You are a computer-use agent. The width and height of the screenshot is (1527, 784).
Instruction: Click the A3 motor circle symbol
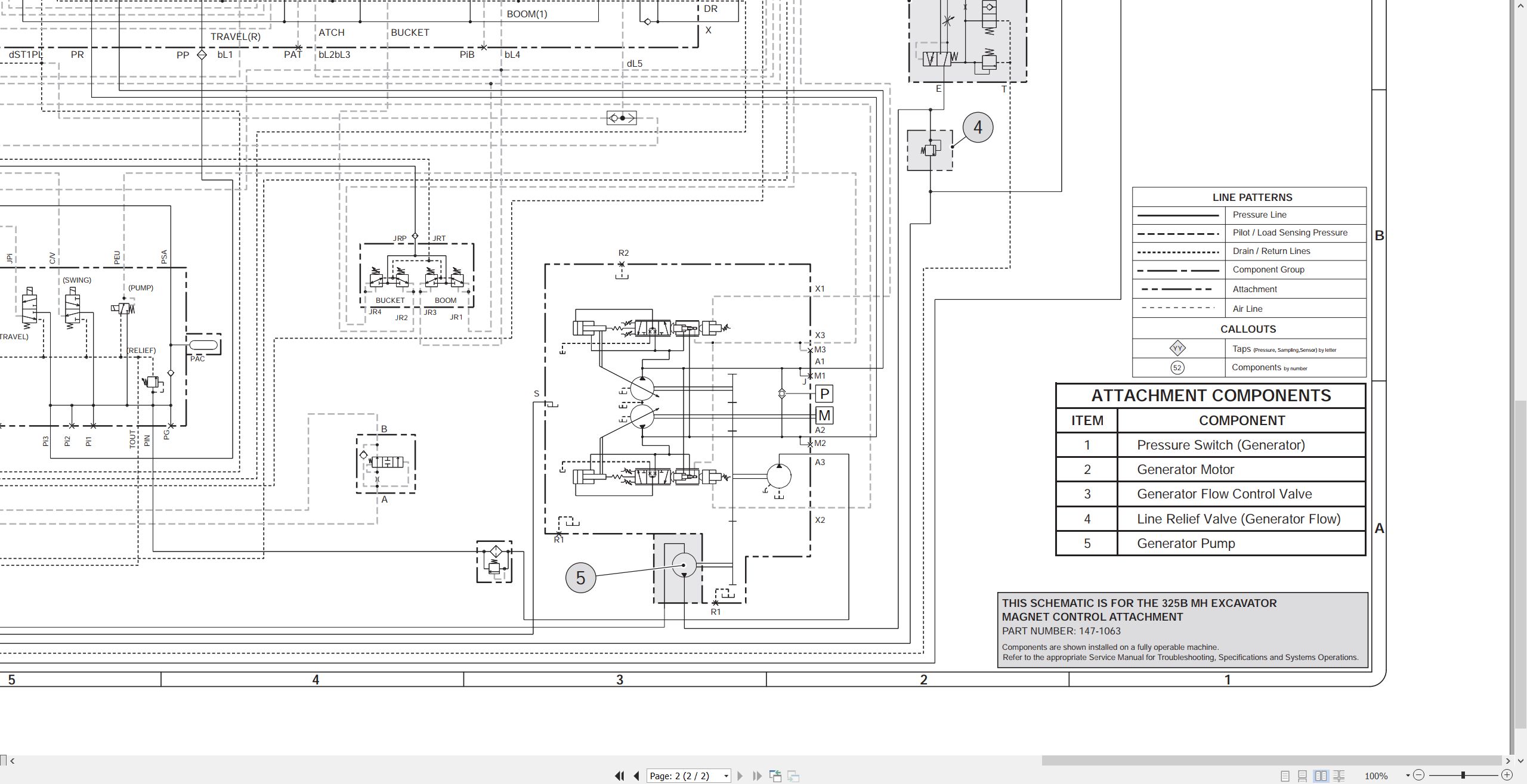(x=778, y=476)
